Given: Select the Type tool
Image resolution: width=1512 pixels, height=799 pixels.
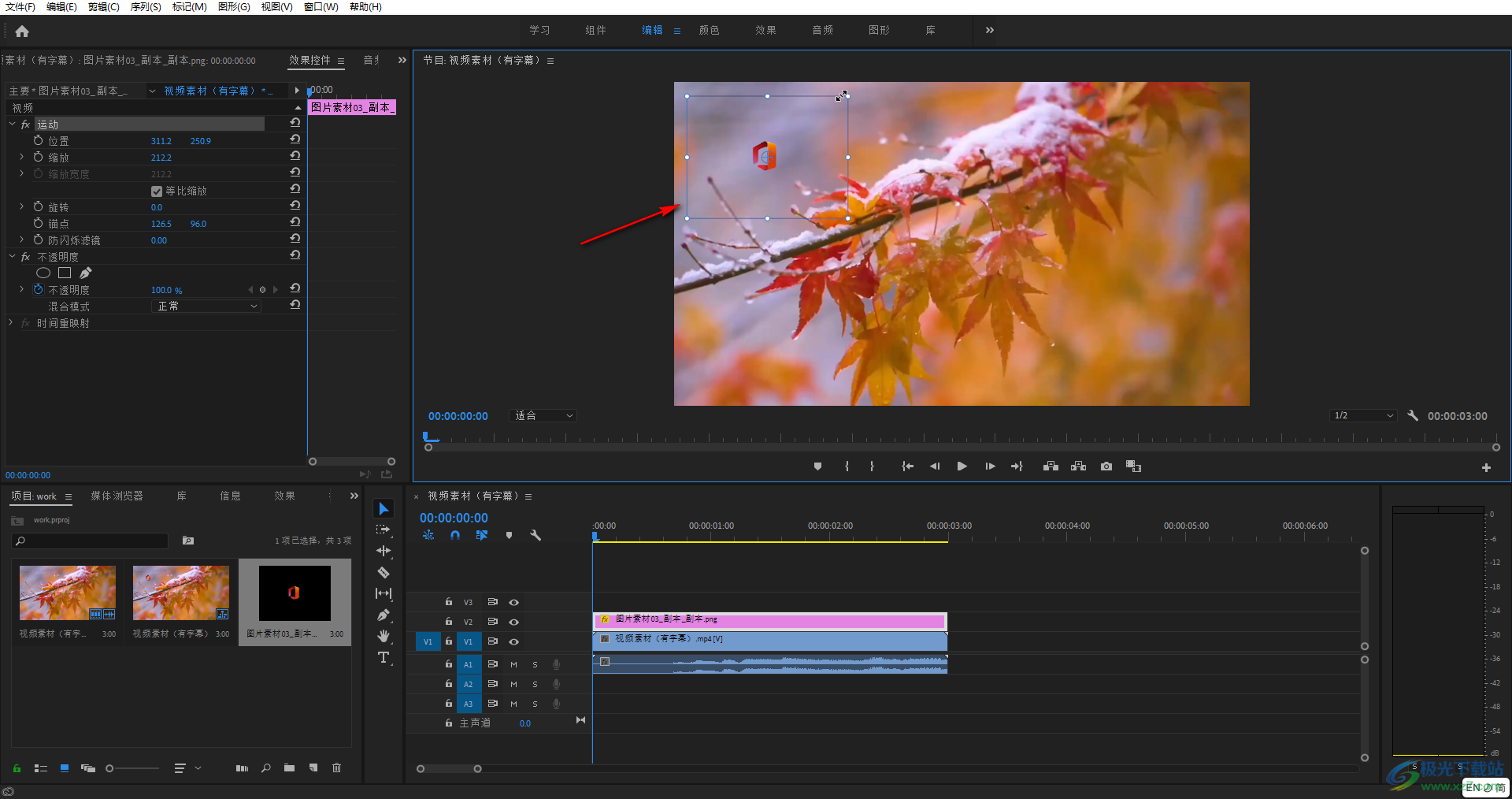Looking at the screenshot, I should pos(384,657).
